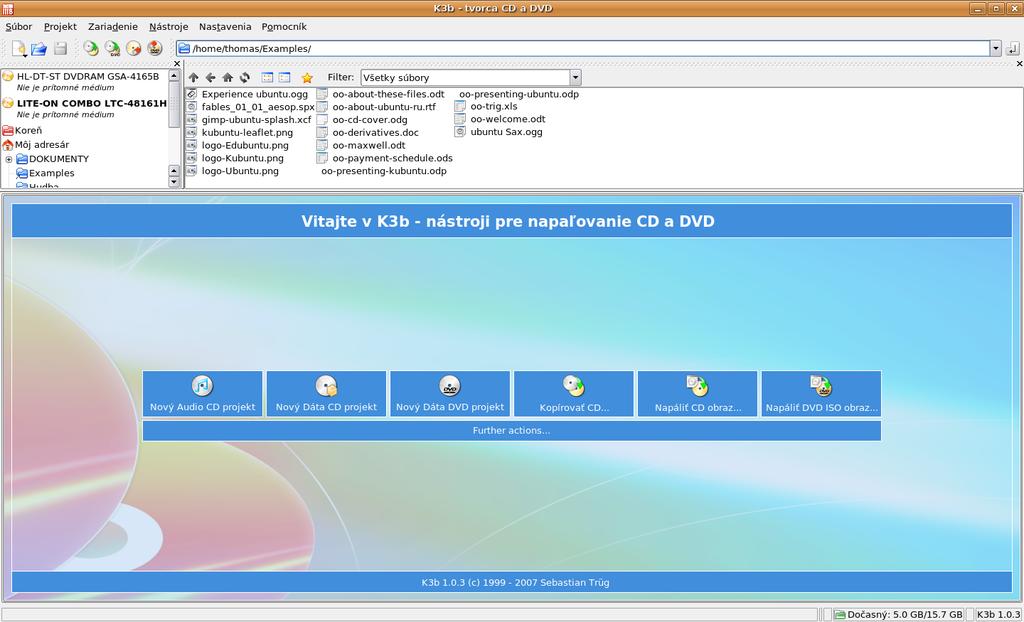This screenshot has width=1024, height=622.
Task: Switch to detailed file view icon
Action: [284, 78]
